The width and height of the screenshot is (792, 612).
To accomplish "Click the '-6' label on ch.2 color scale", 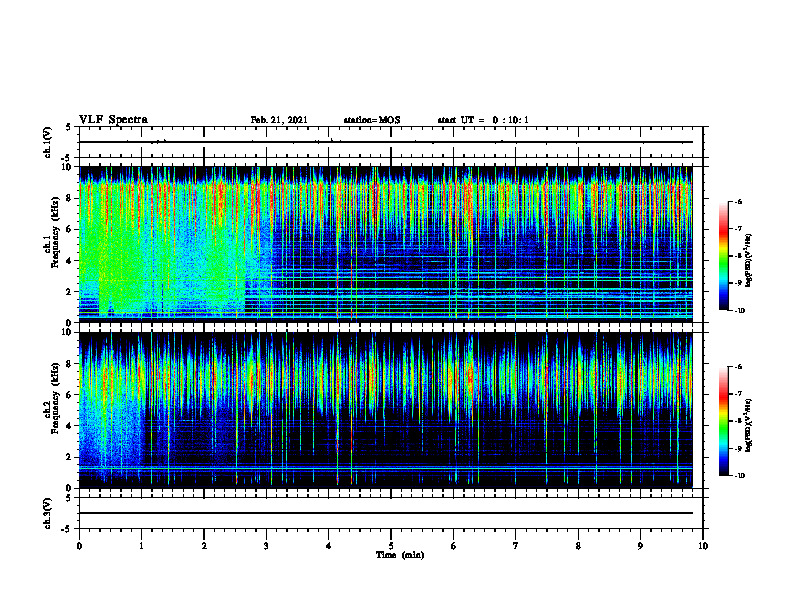I will (x=738, y=367).
